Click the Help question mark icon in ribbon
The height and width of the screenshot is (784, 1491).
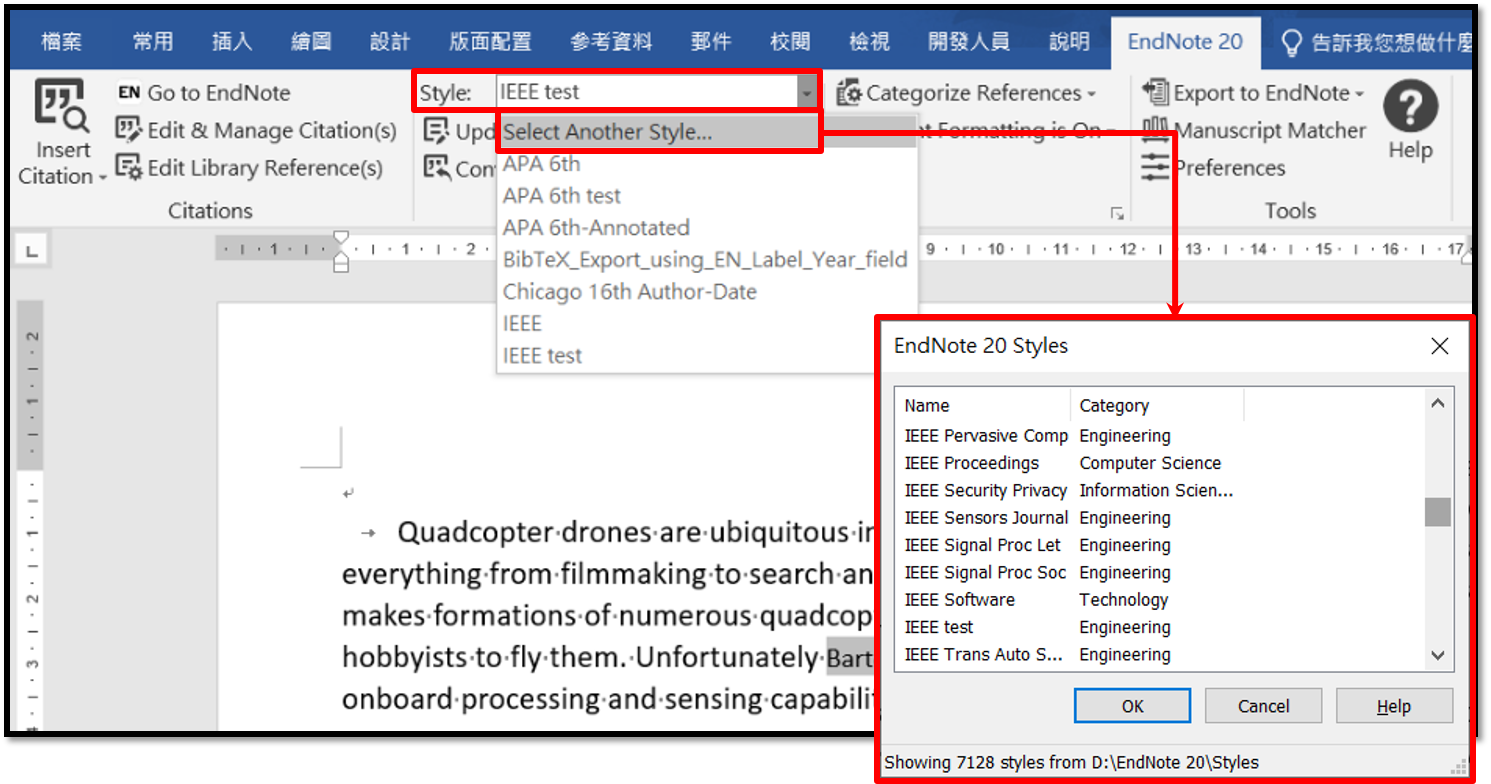click(1410, 106)
